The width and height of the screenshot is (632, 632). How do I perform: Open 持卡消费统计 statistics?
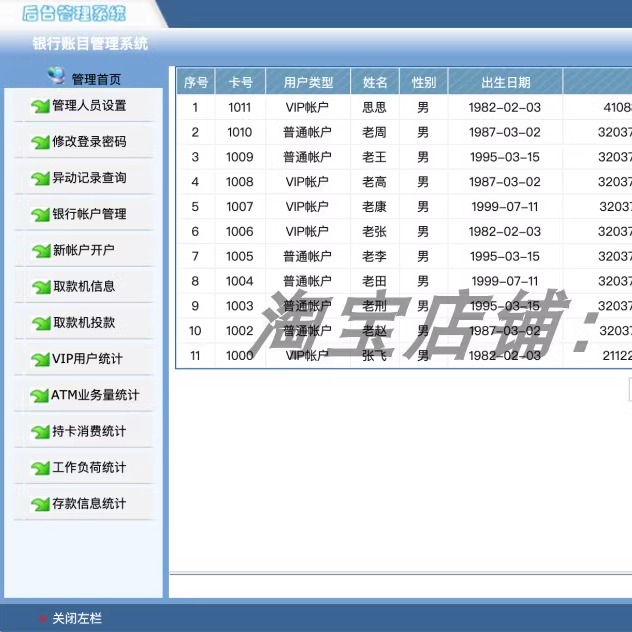[89, 431]
